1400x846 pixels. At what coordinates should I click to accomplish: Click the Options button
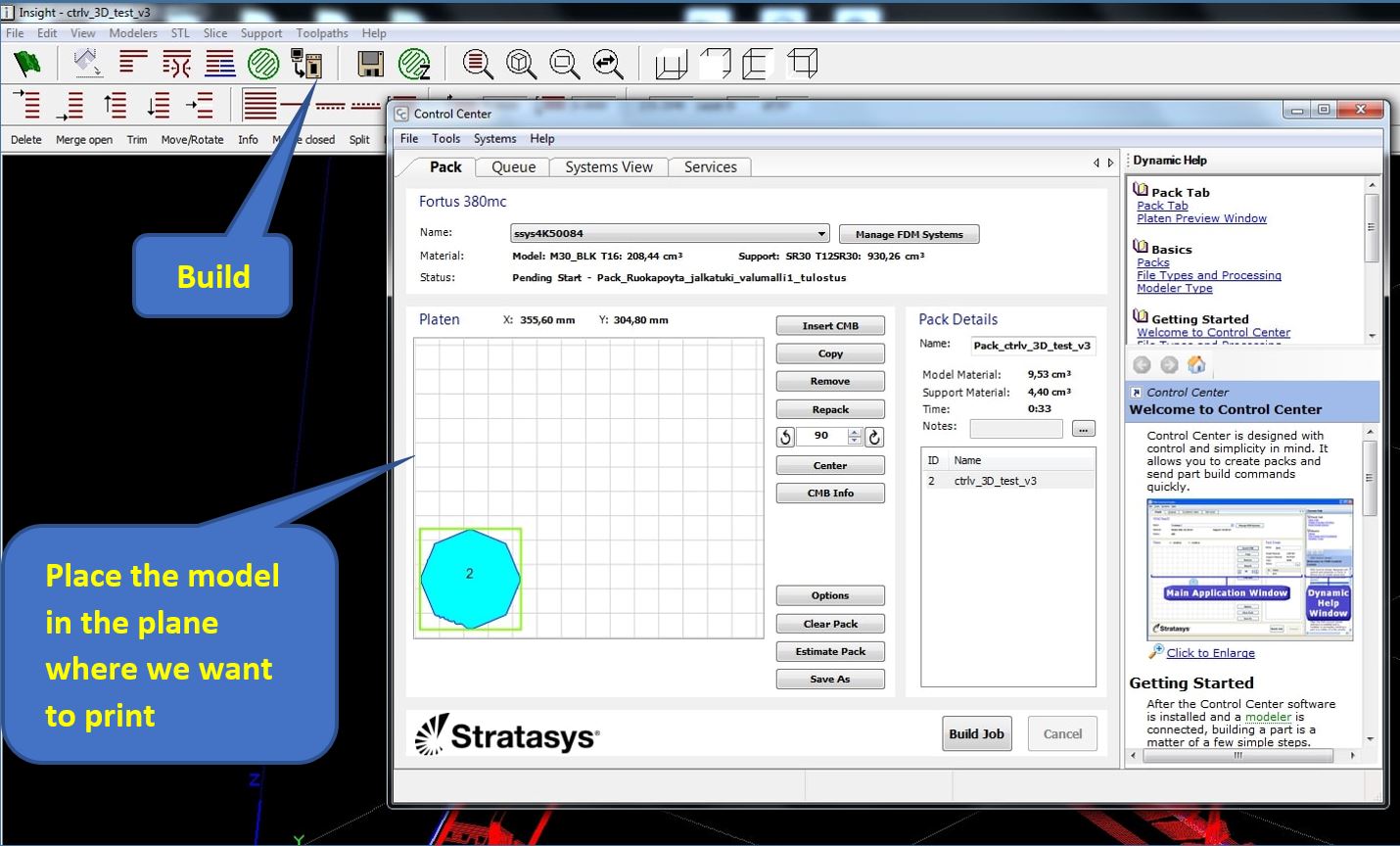[x=830, y=595]
